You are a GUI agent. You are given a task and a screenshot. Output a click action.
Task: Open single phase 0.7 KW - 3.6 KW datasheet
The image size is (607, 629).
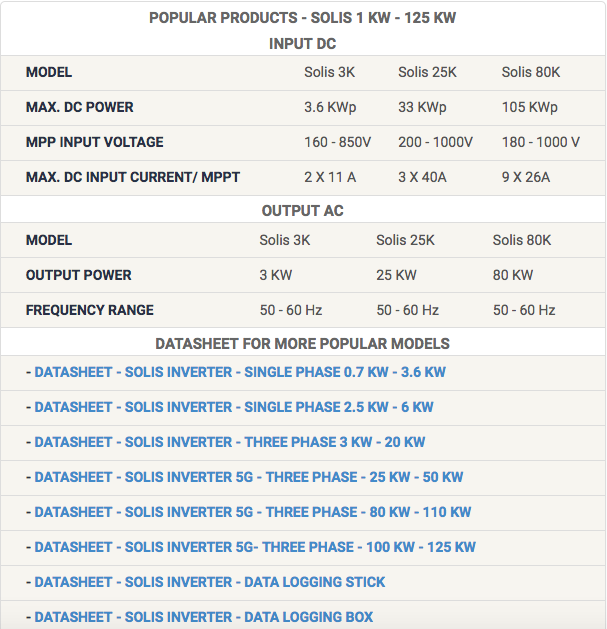pyautogui.click(x=240, y=372)
